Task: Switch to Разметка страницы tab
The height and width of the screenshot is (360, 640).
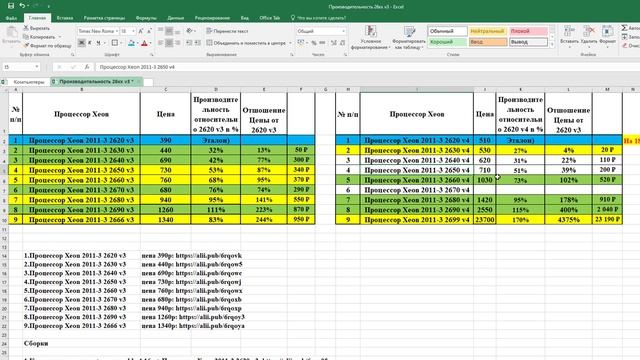Action: (x=104, y=18)
